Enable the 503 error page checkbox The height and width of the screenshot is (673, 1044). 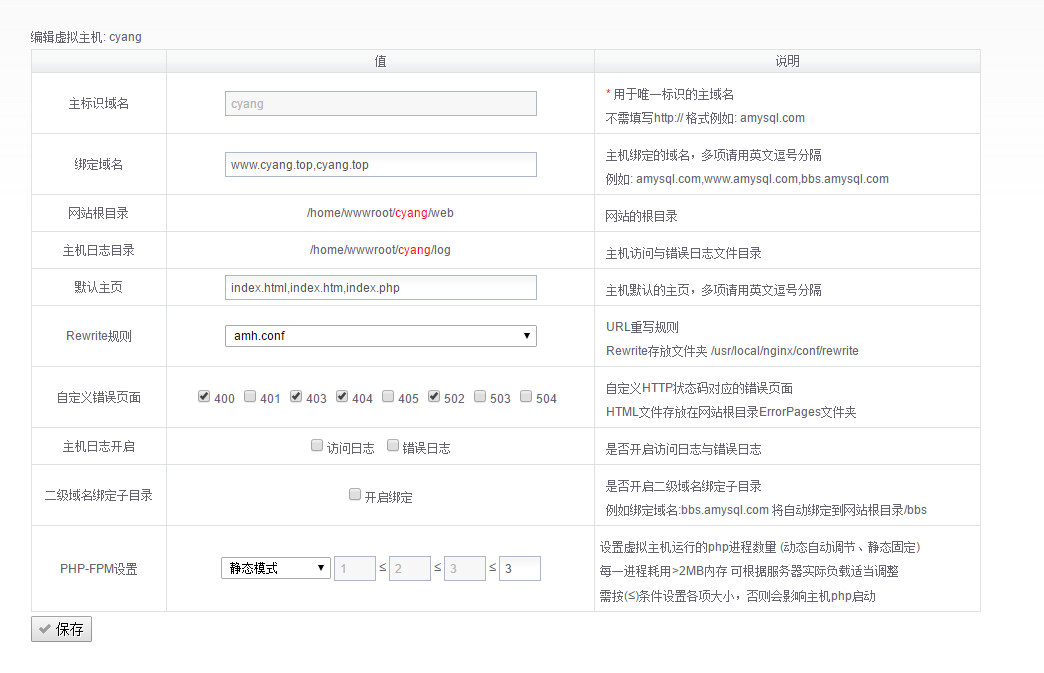coord(479,396)
